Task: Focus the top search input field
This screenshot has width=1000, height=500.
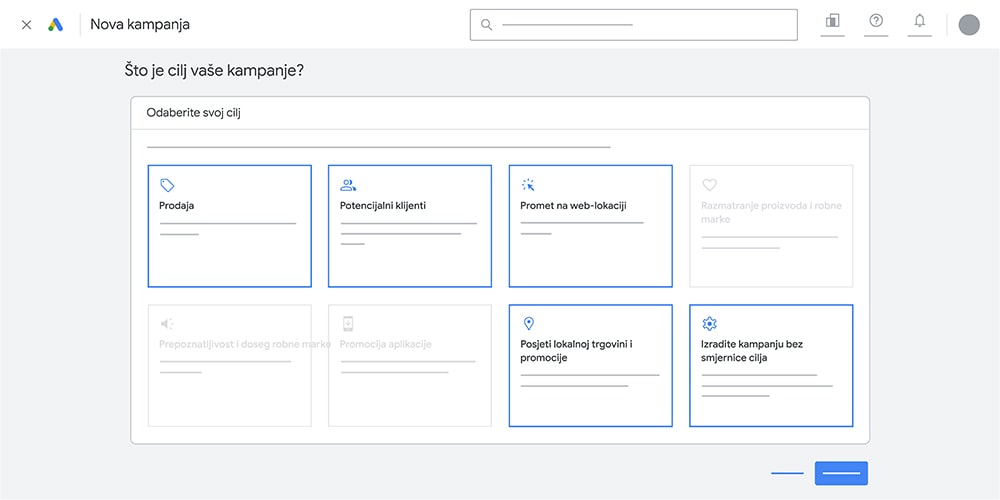Action: coord(640,24)
